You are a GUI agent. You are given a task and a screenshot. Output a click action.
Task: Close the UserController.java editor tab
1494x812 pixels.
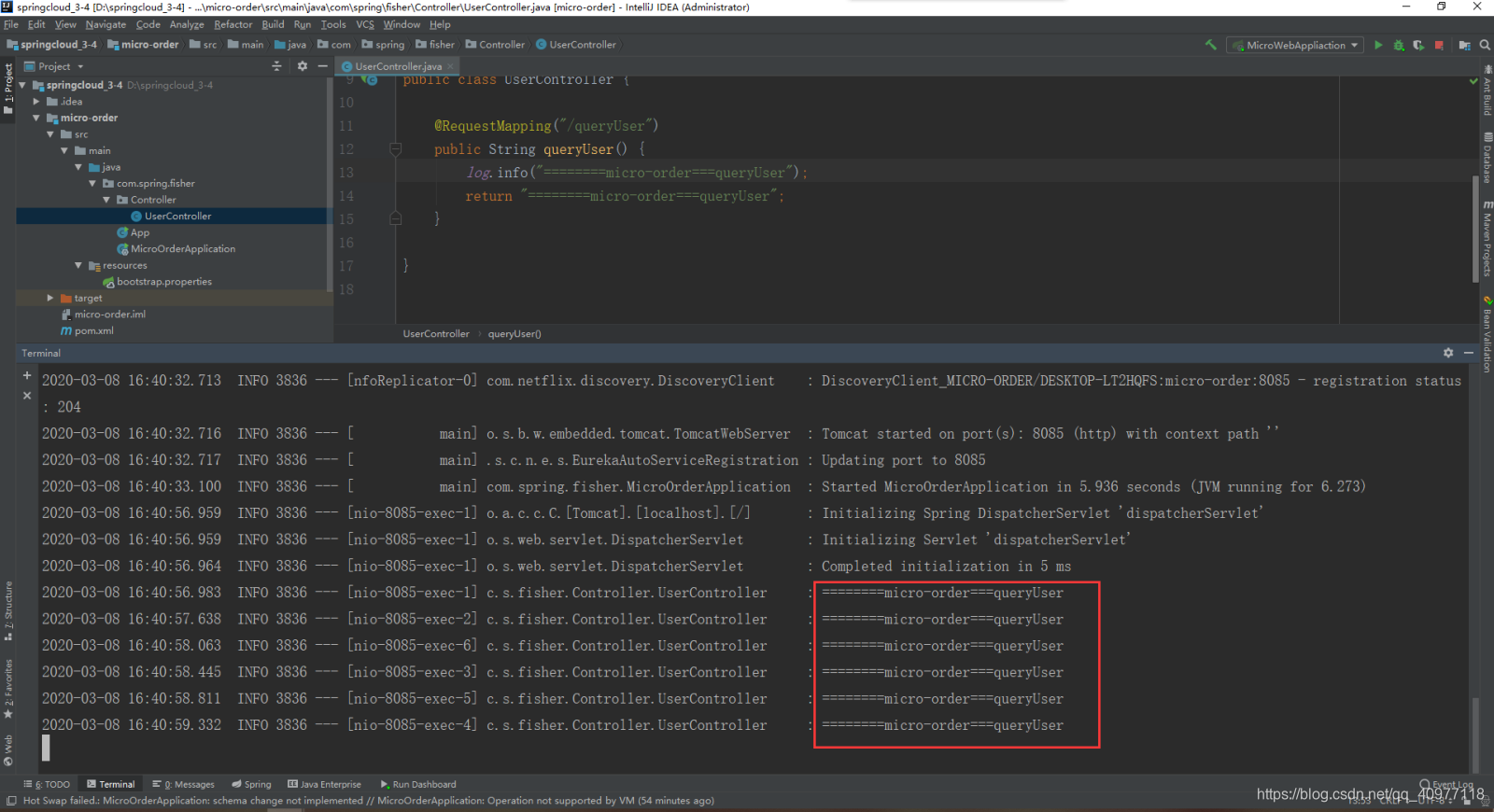[450, 66]
